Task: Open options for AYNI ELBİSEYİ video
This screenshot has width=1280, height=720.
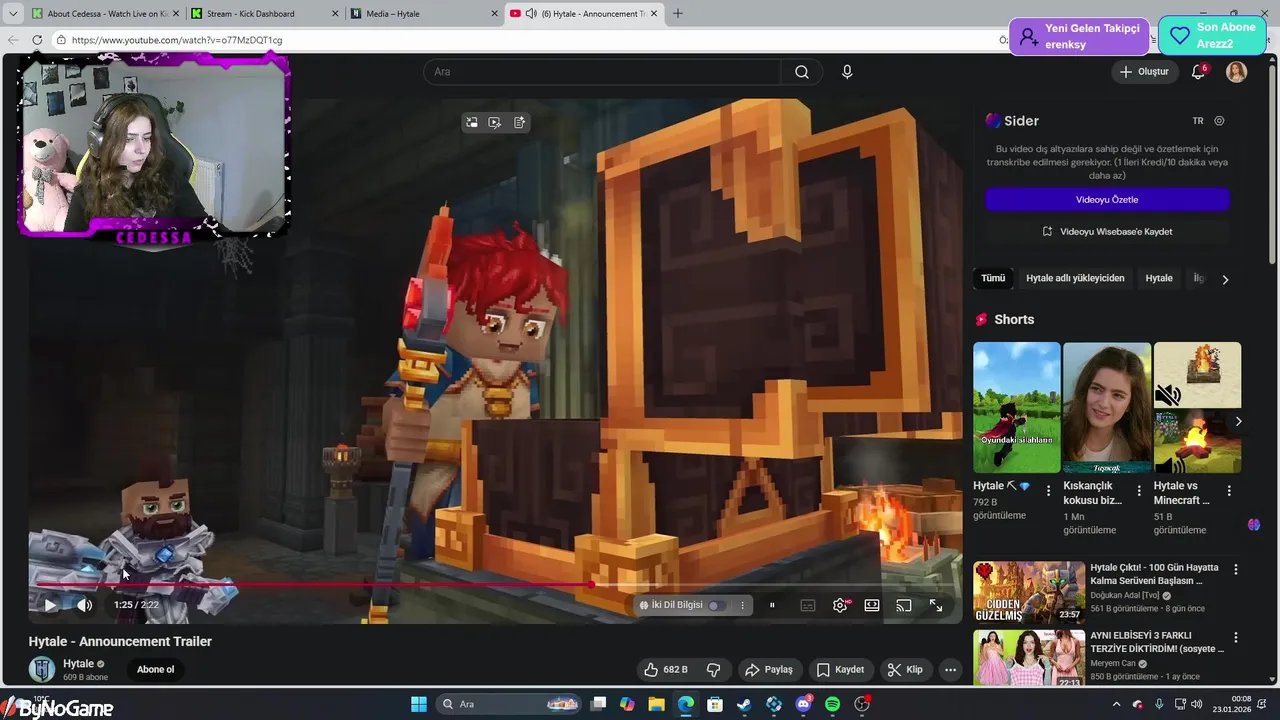Action: click(x=1235, y=637)
